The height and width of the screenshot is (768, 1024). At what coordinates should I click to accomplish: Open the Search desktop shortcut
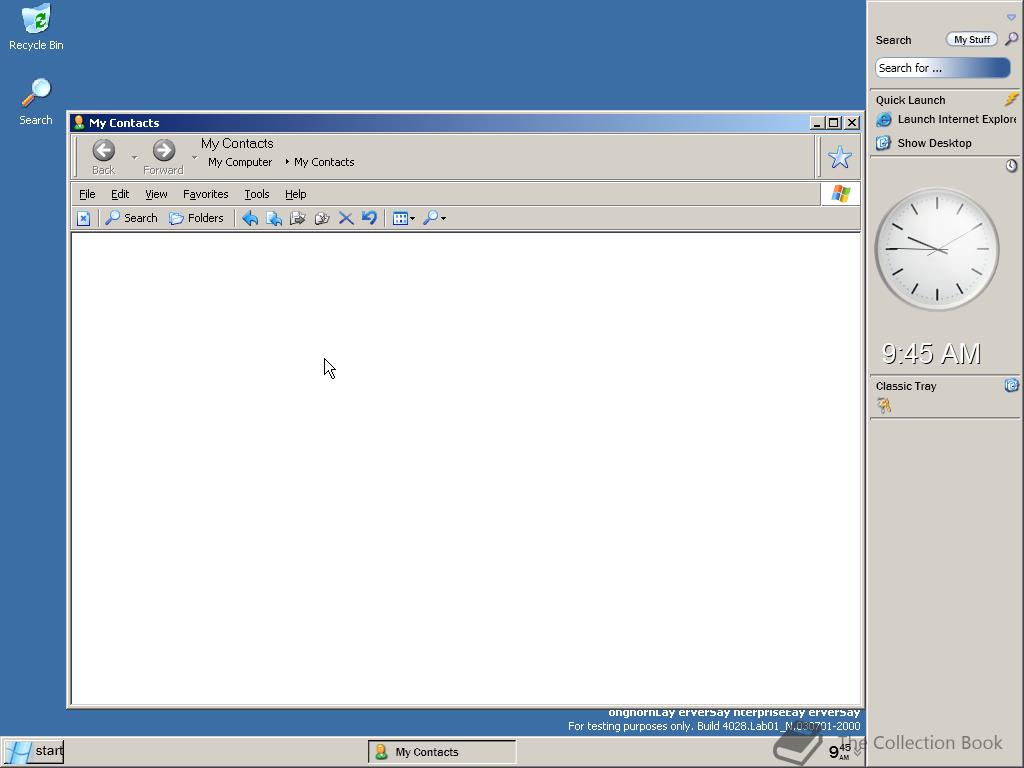(36, 103)
